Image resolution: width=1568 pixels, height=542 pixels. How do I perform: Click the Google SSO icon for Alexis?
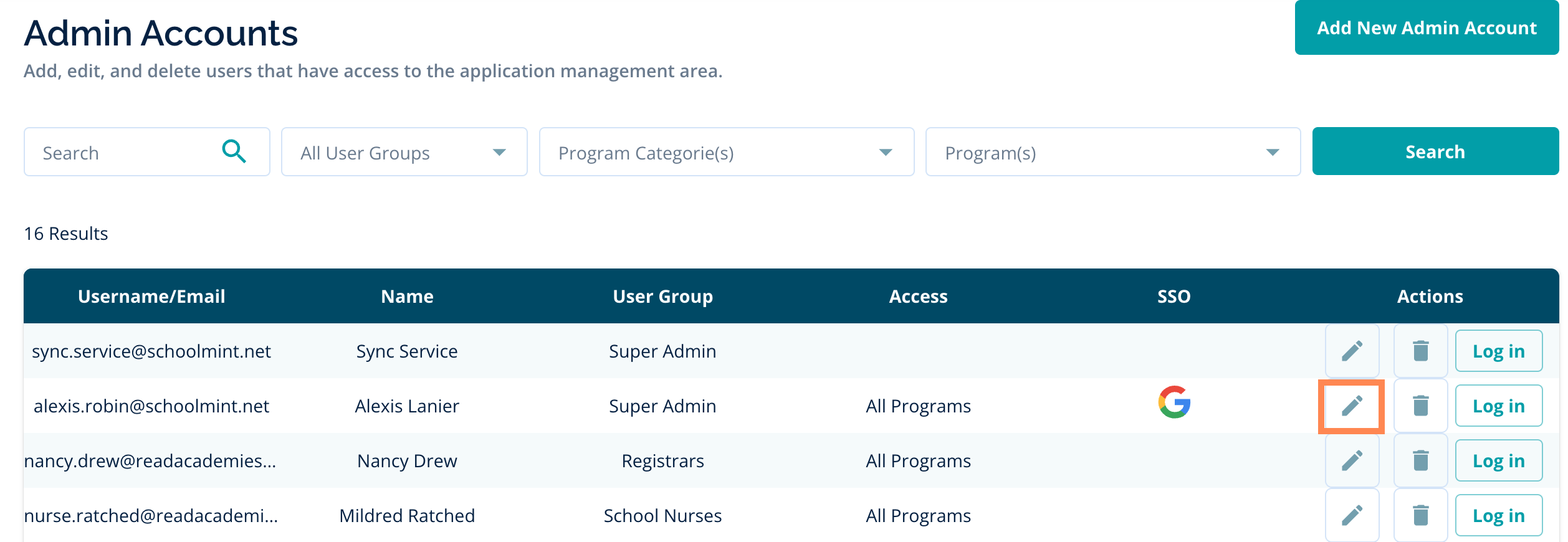point(1174,402)
